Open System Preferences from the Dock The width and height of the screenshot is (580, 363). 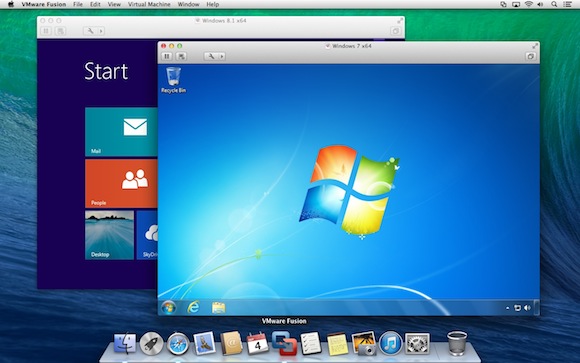[x=417, y=343]
